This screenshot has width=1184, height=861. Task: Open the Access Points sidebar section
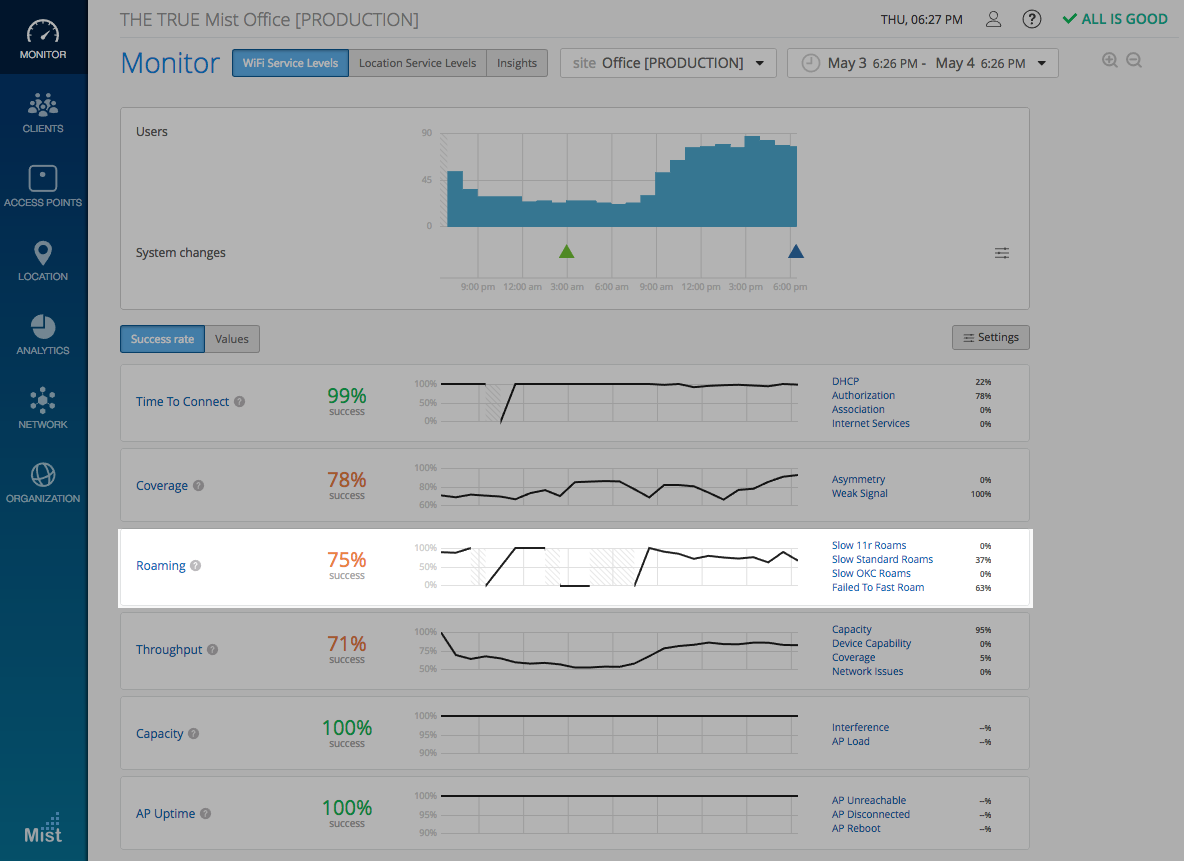[x=43, y=186]
